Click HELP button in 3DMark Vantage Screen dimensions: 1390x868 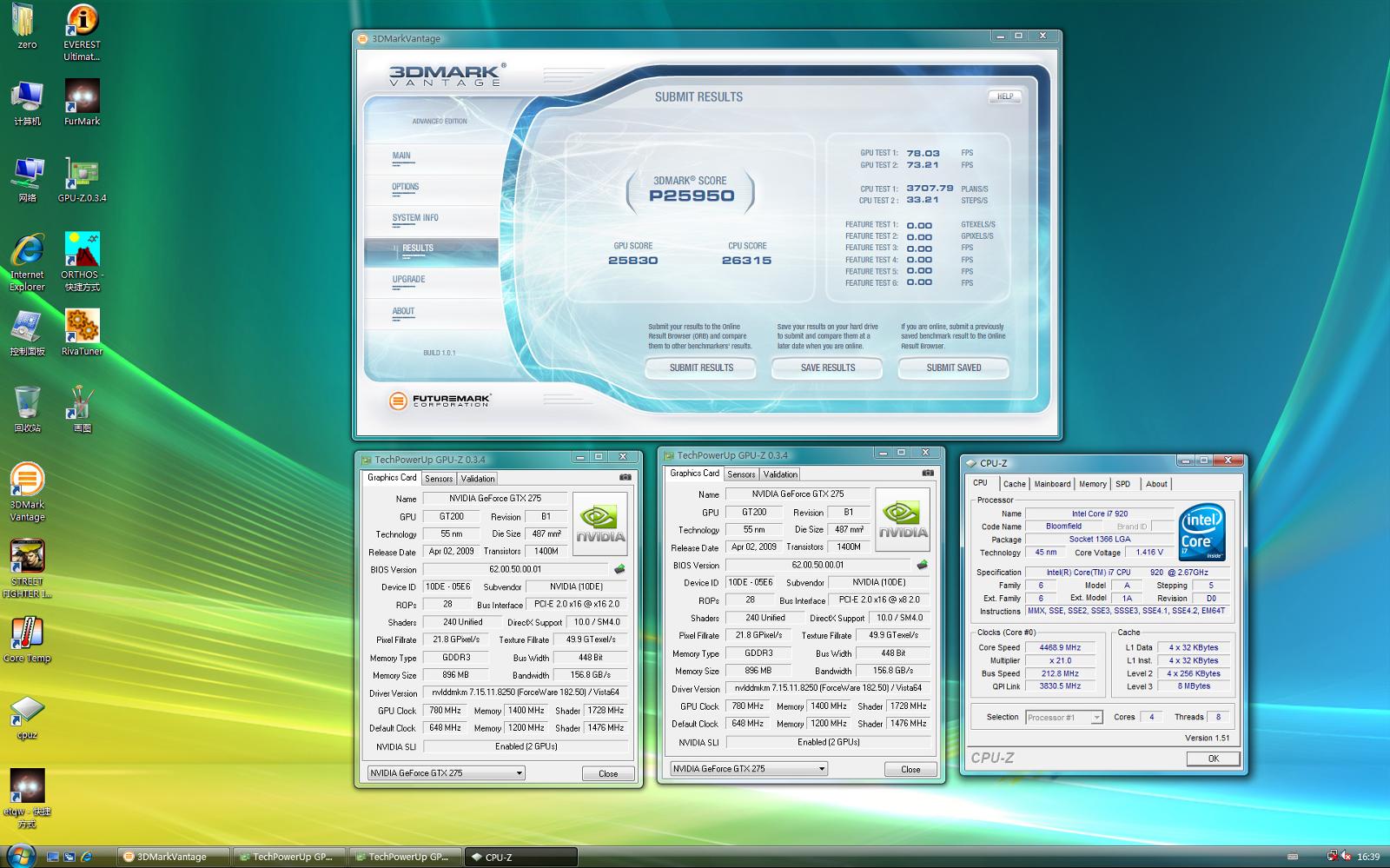coord(1005,96)
